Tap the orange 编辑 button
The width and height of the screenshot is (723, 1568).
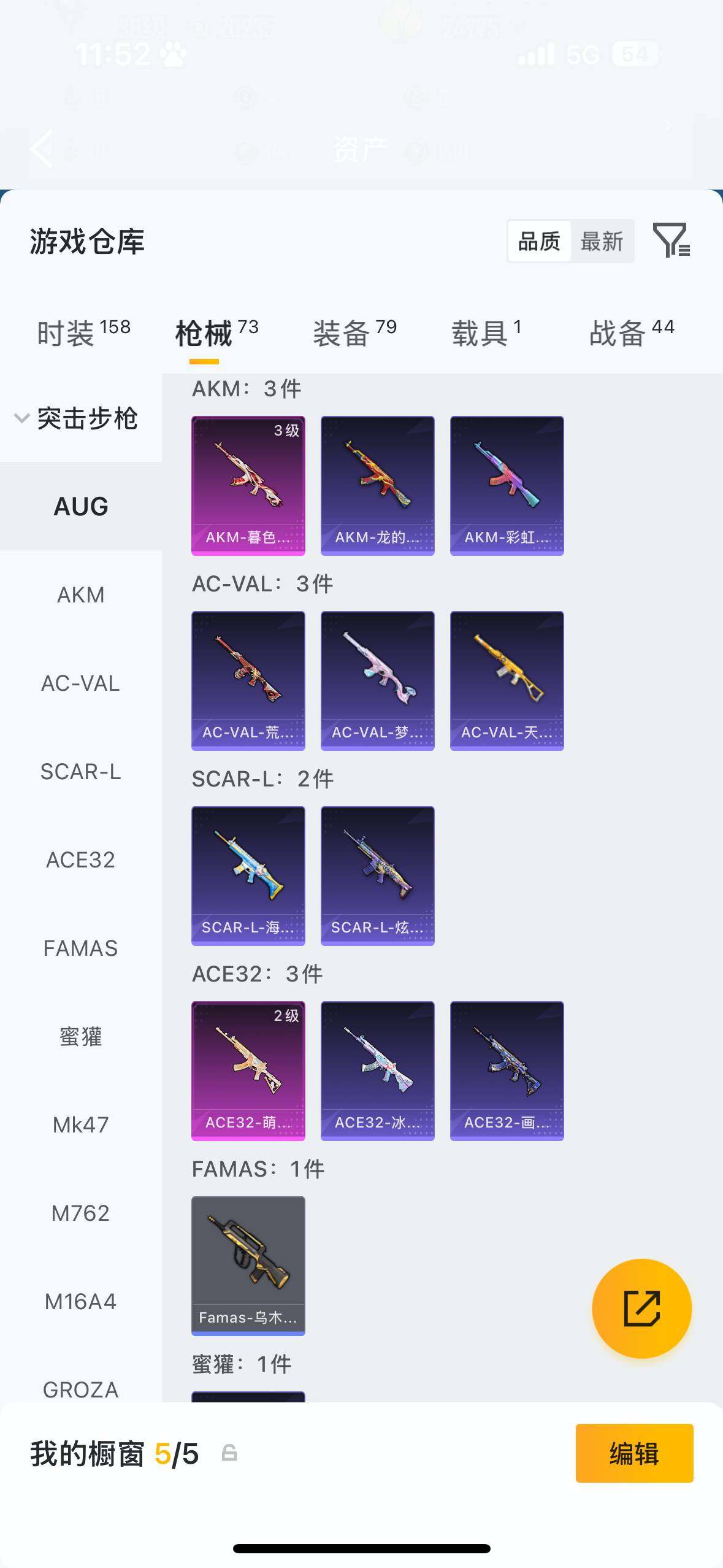click(635, 1453)
